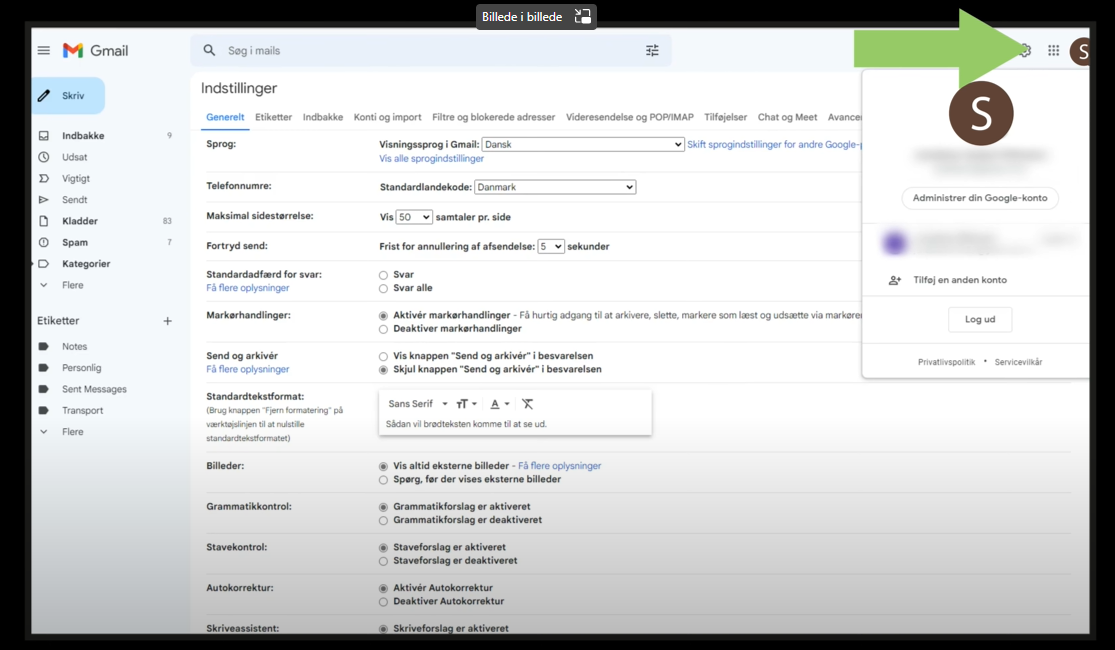This screenshot has width=1115, height=650.
Task: Open the text size dropdown
Action: [466, 404]
